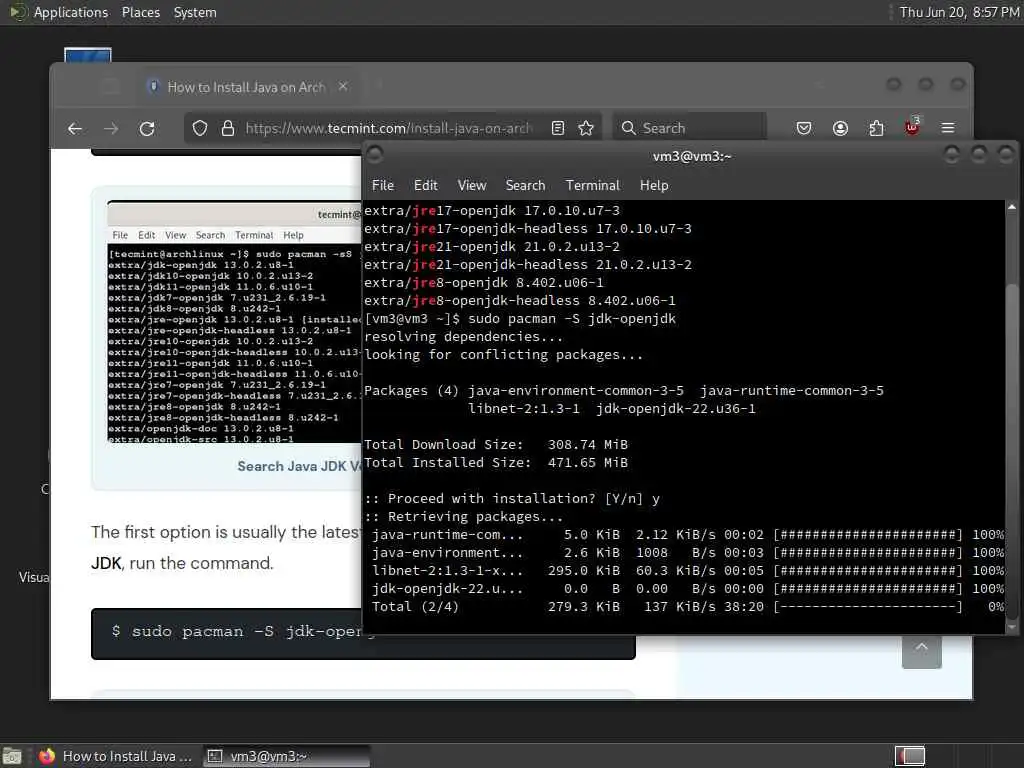The height and width of the screenshot is (768, 1024).
Task: Go back in the Firefox browser
Action: click(74, 129)
